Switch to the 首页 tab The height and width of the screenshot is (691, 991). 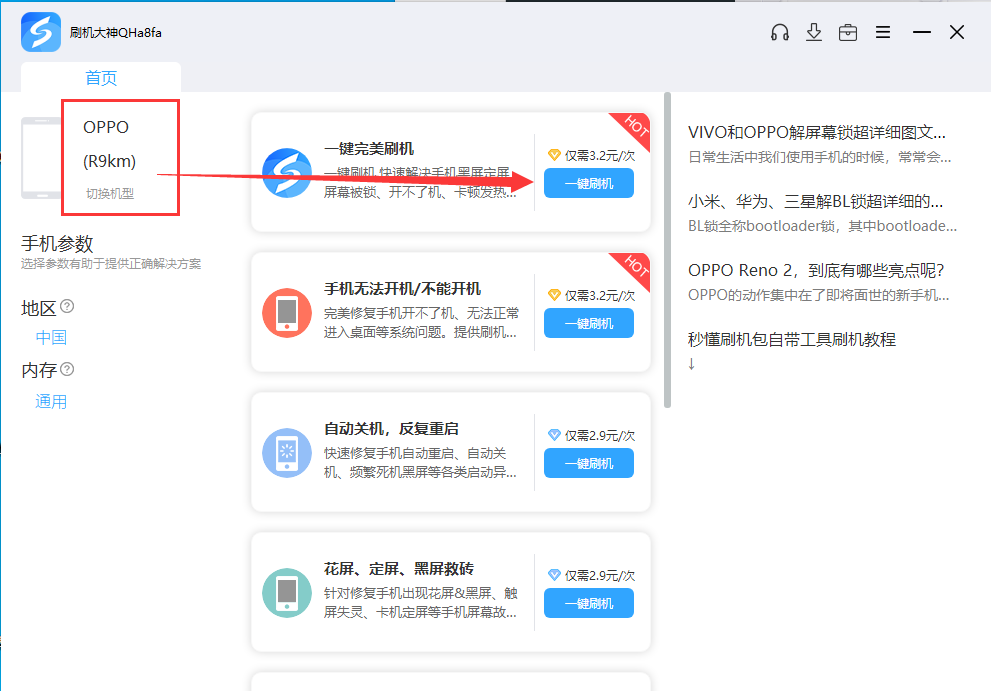tap(101, 78)
